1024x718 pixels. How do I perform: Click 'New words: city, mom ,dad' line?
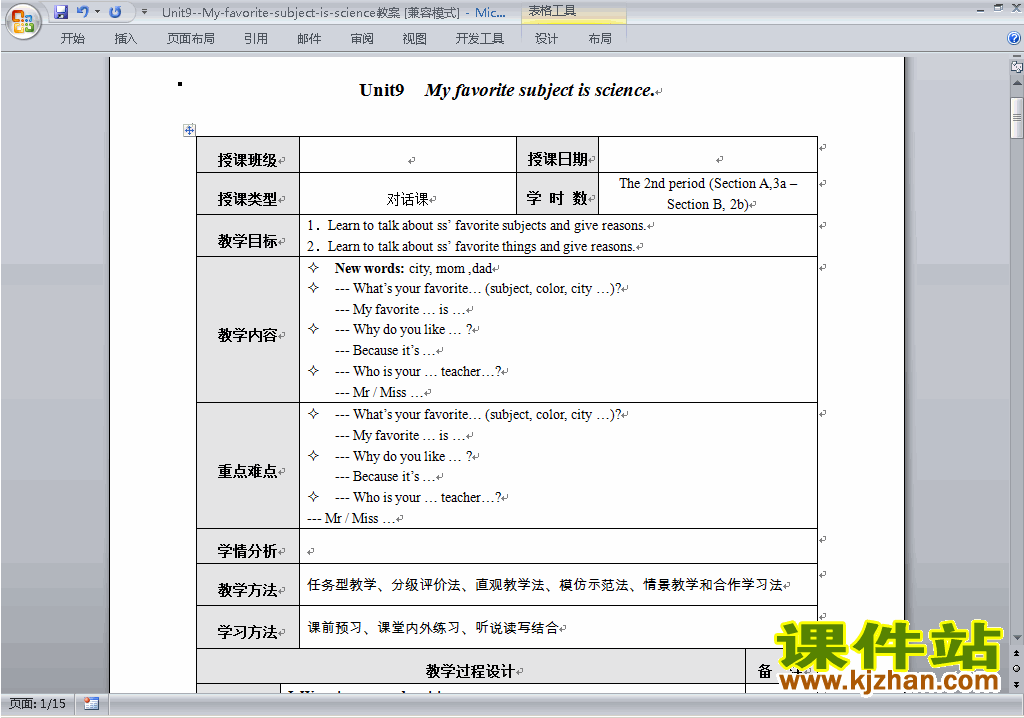pos(413,268)
